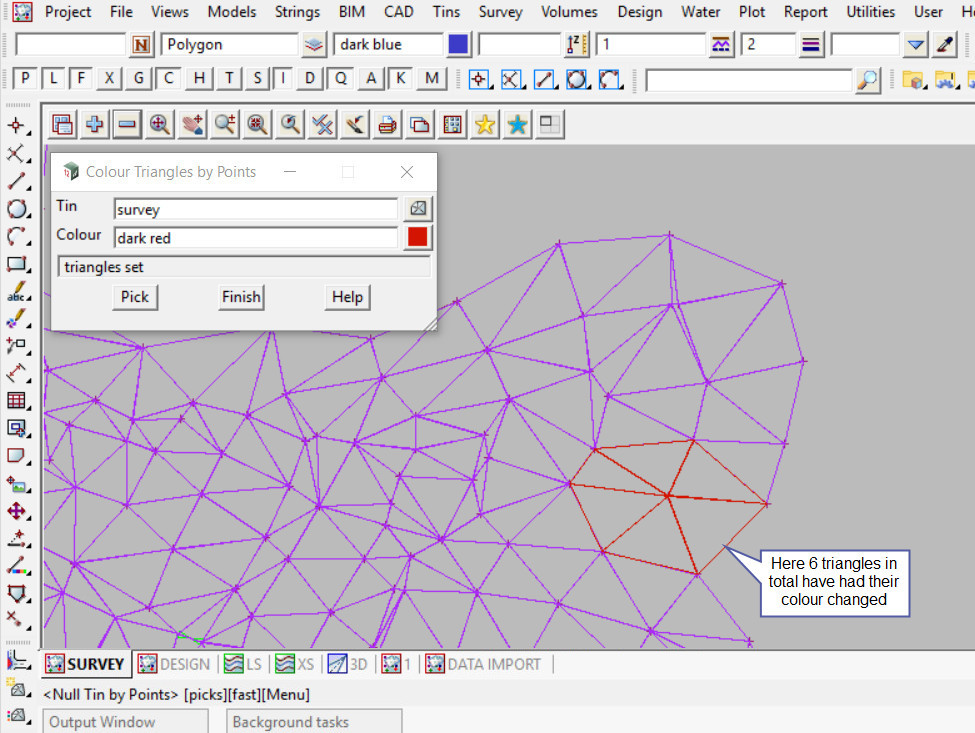Screen dimensions: 975x733
Task: Open the Polygon model layers dropdown icon
Action: 314,45
